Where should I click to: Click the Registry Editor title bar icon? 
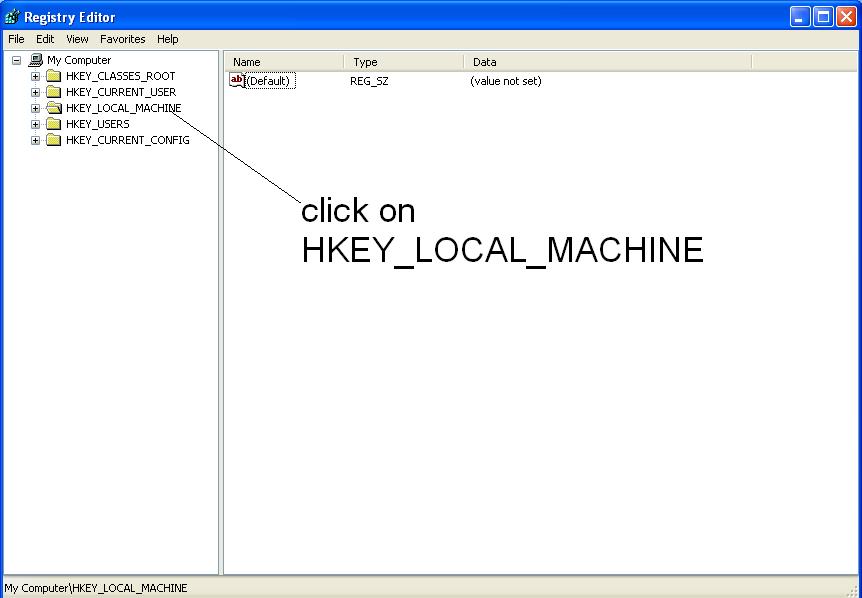(x=12, y=17)
